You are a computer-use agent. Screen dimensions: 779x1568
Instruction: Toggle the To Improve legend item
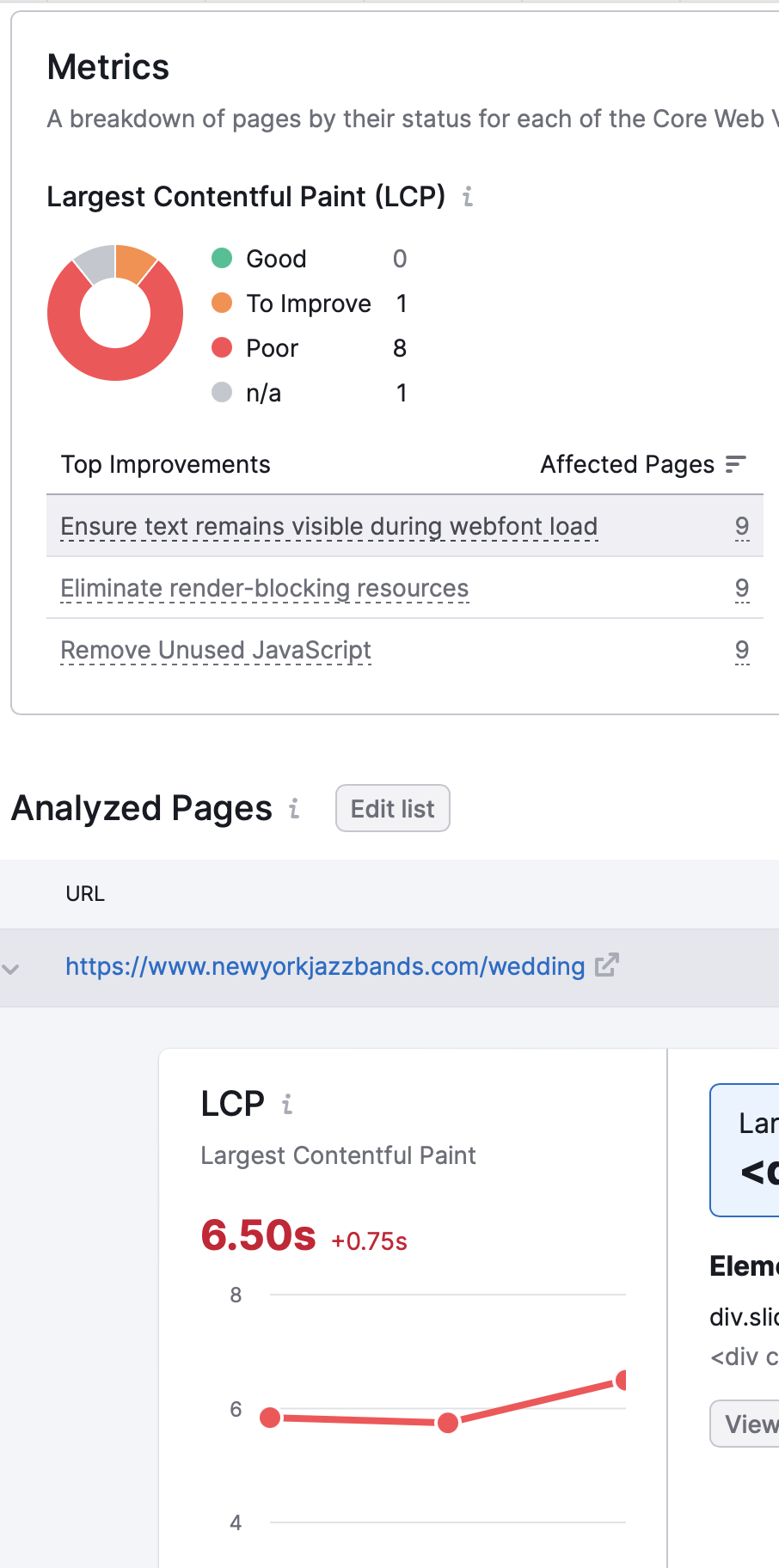pos(291,303)
